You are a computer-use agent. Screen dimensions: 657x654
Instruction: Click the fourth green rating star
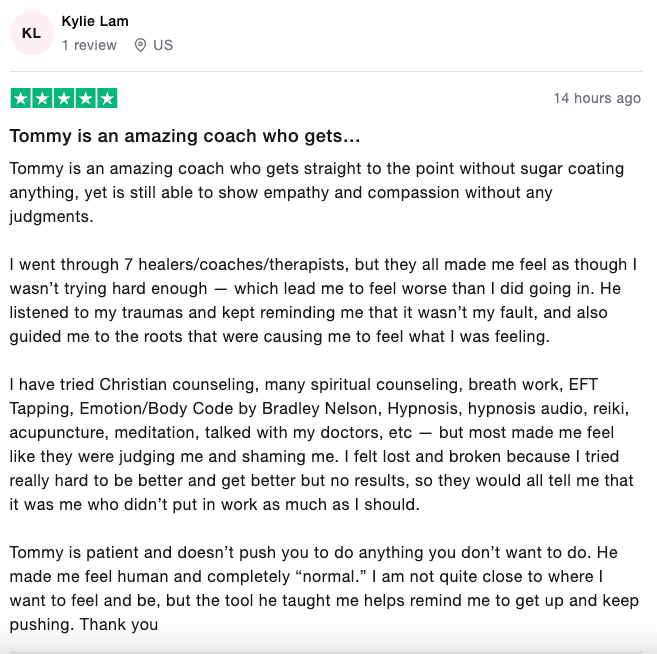pos(86,98)
